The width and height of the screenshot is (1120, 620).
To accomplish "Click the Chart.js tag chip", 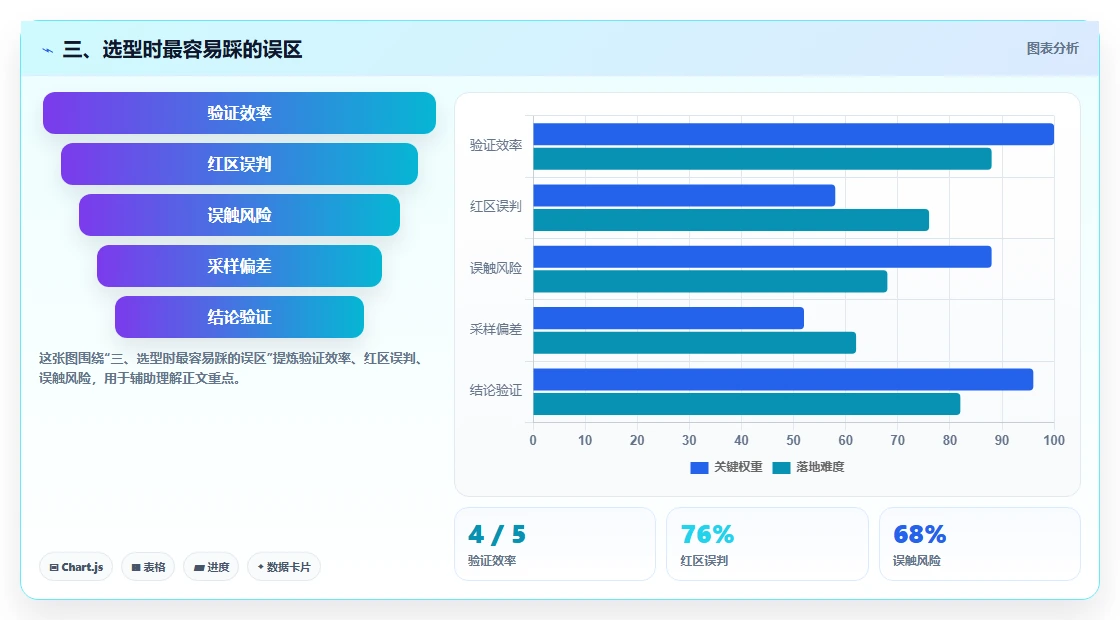I will [x=76, y=567].
